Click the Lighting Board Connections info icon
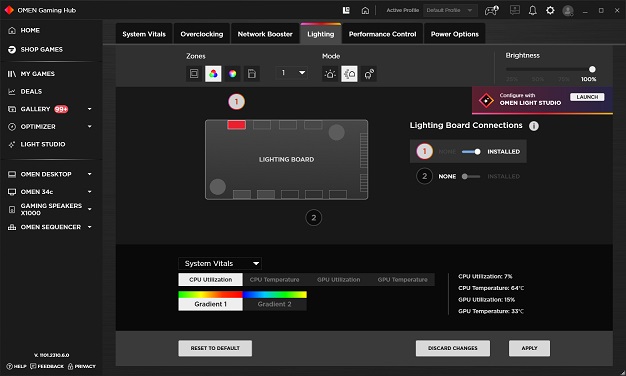 click(534, 126)
